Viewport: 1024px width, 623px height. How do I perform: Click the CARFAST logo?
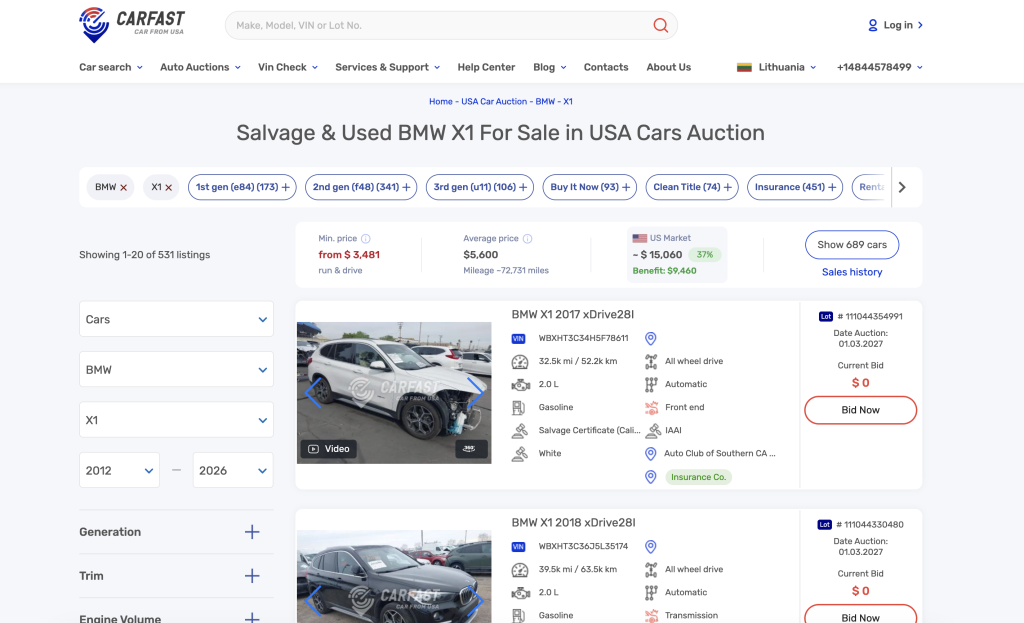(x=132, y=24)
